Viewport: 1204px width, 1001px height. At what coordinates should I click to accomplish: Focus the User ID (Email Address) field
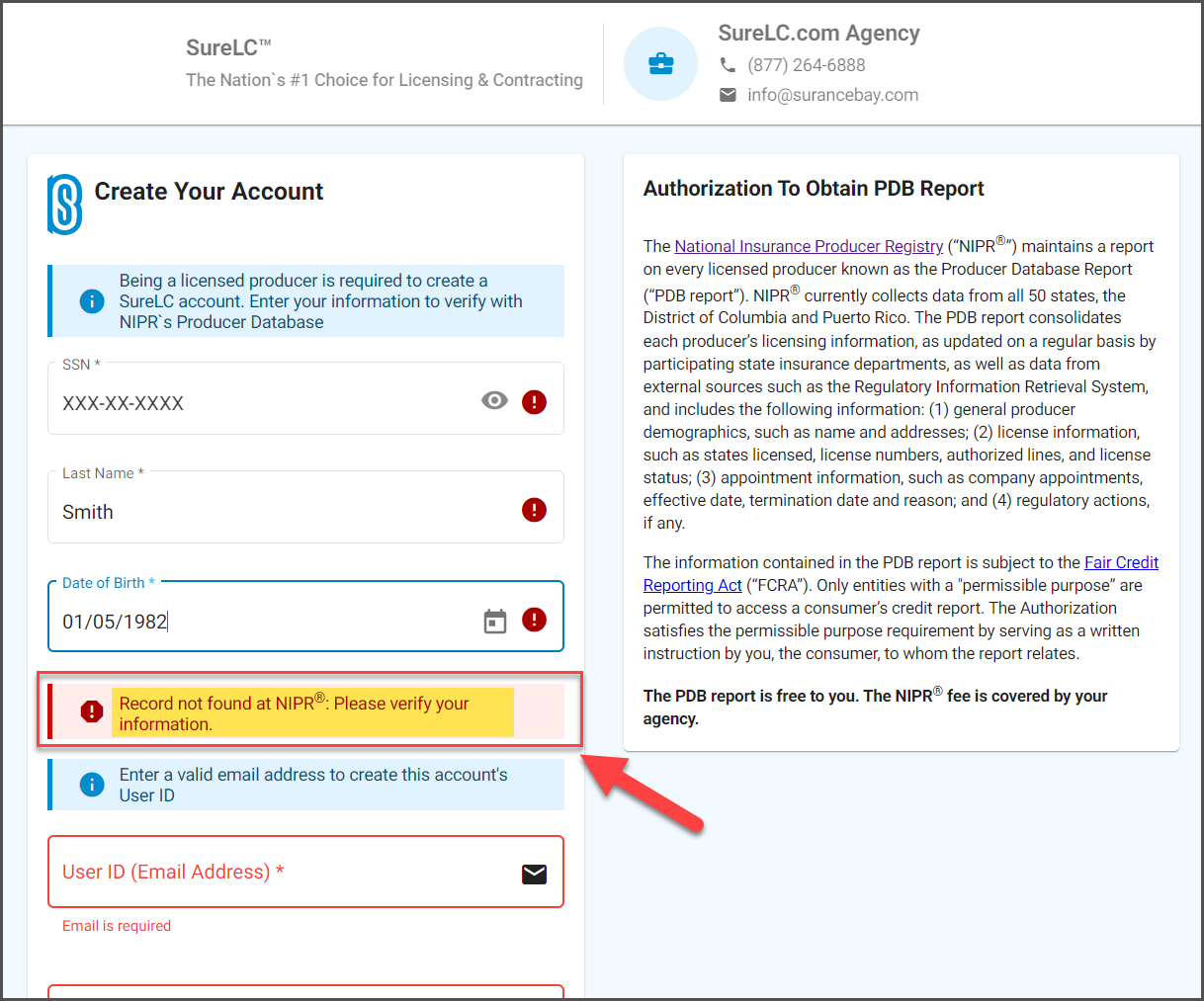coord(305,872)
